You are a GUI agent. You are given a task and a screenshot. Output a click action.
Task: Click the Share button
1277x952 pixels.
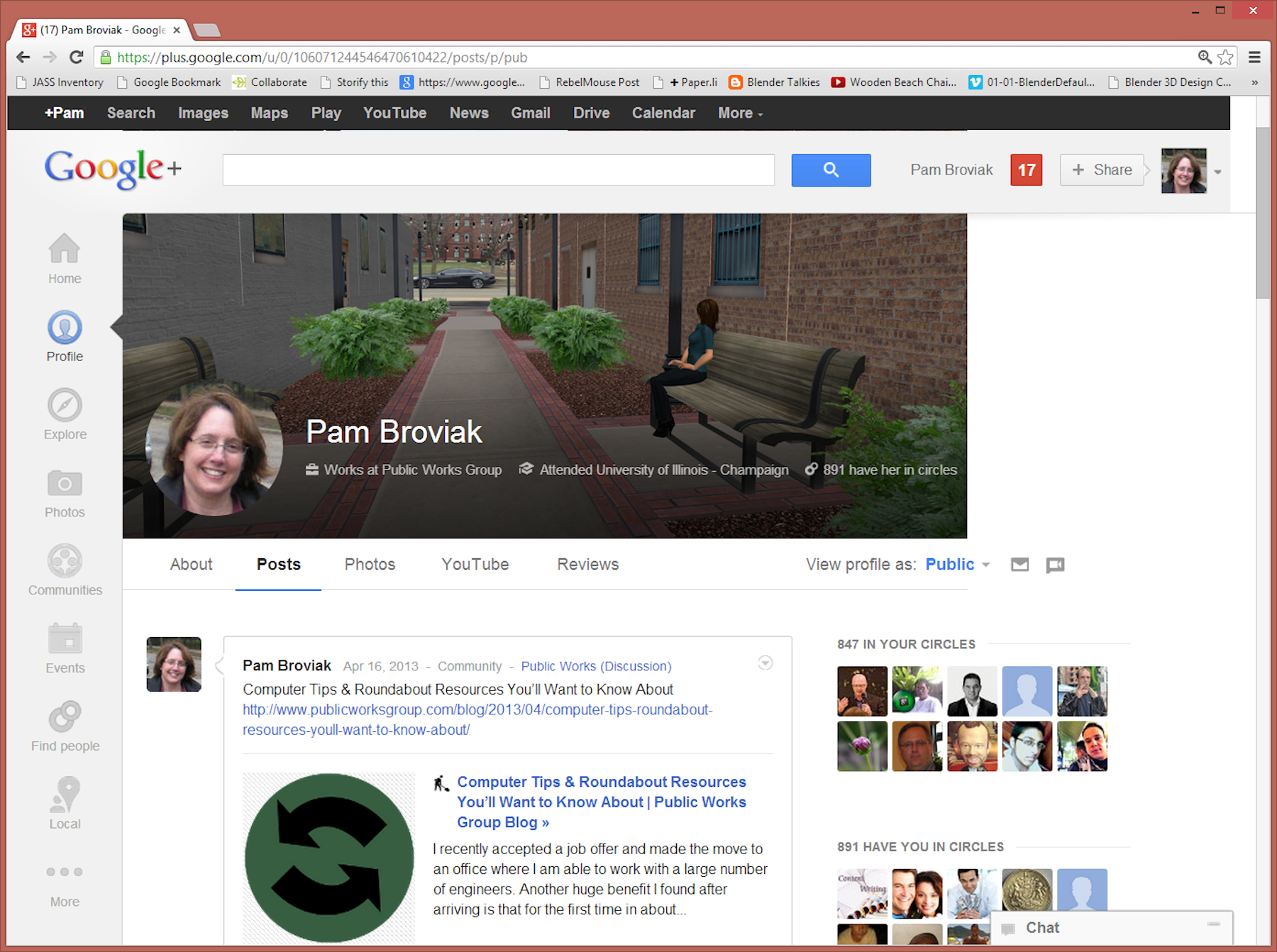pos(1102,170)
